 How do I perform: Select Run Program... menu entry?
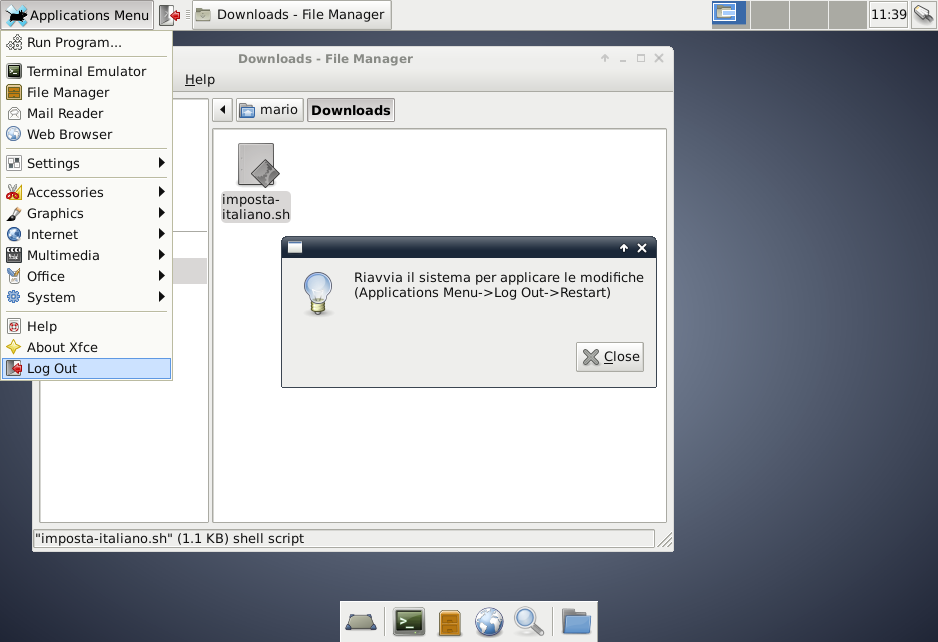(x=87, y=42)
